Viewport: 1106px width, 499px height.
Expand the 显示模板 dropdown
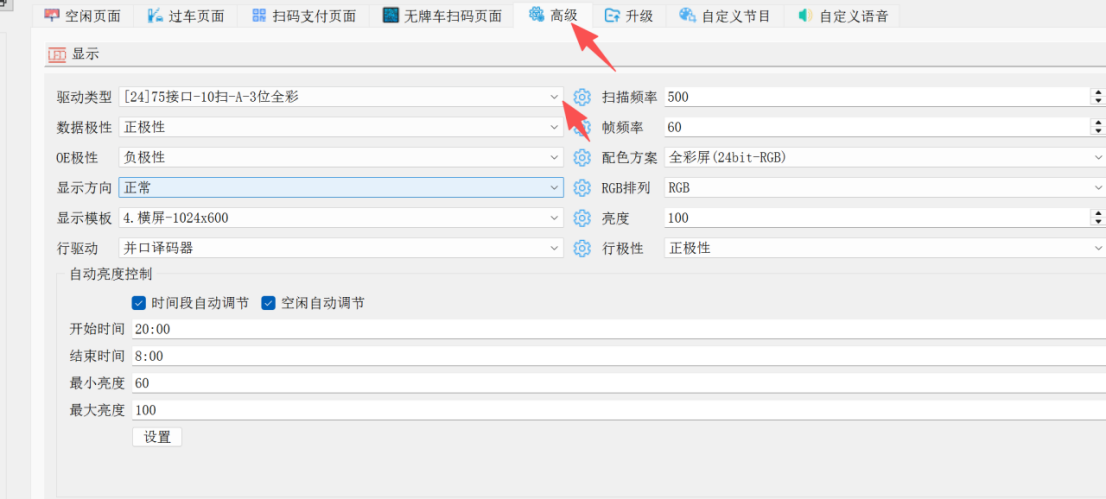554,218
